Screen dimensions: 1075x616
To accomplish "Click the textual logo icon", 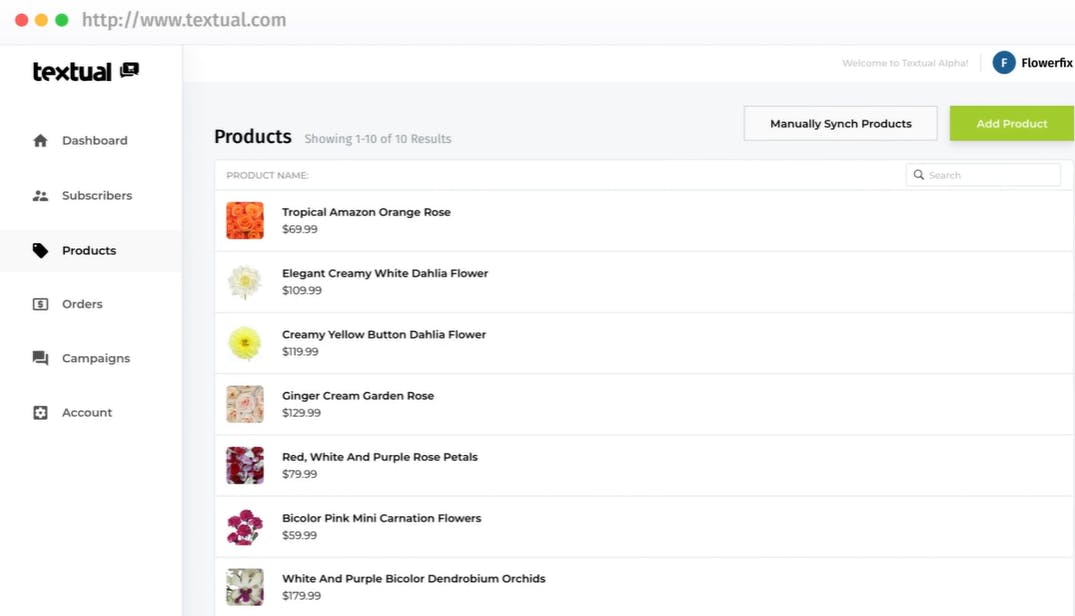I will tap(129, 71).
